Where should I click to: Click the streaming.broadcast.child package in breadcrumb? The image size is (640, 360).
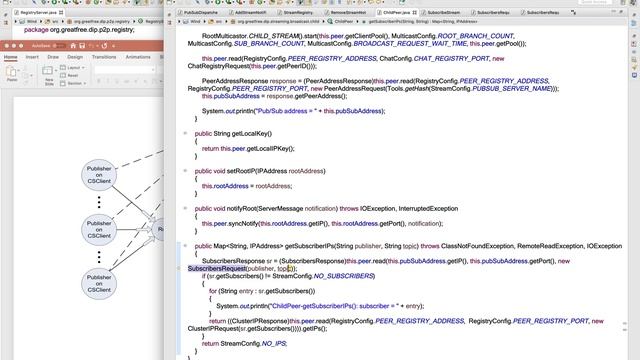pos(278,21)
